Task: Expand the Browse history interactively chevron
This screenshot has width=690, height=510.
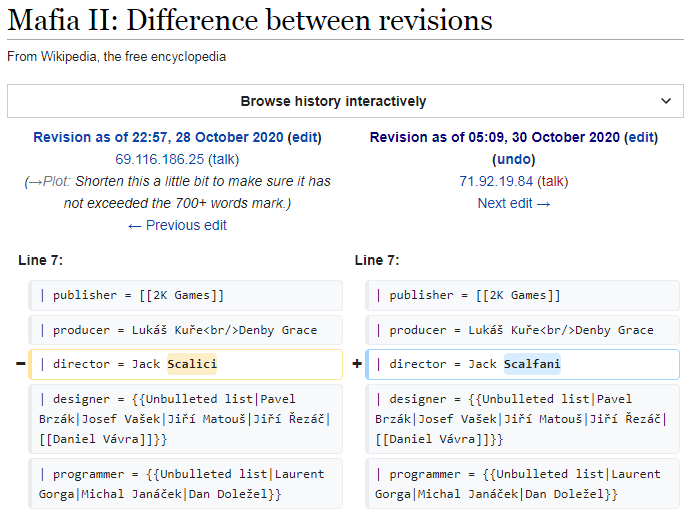Action: (666, 101)
